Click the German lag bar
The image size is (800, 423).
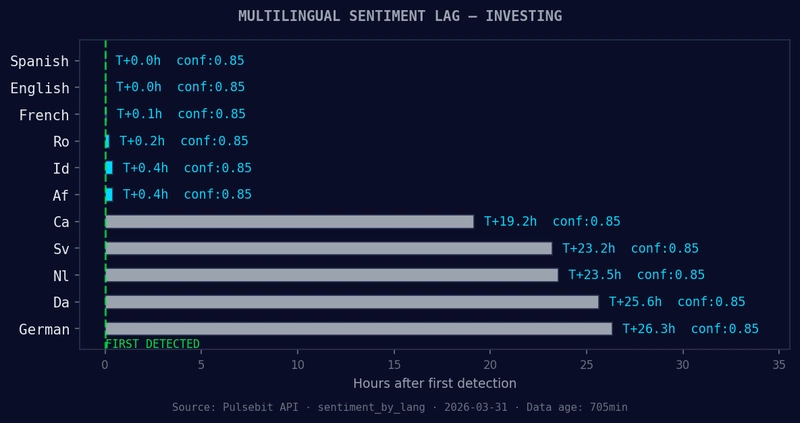click(358, 328)
